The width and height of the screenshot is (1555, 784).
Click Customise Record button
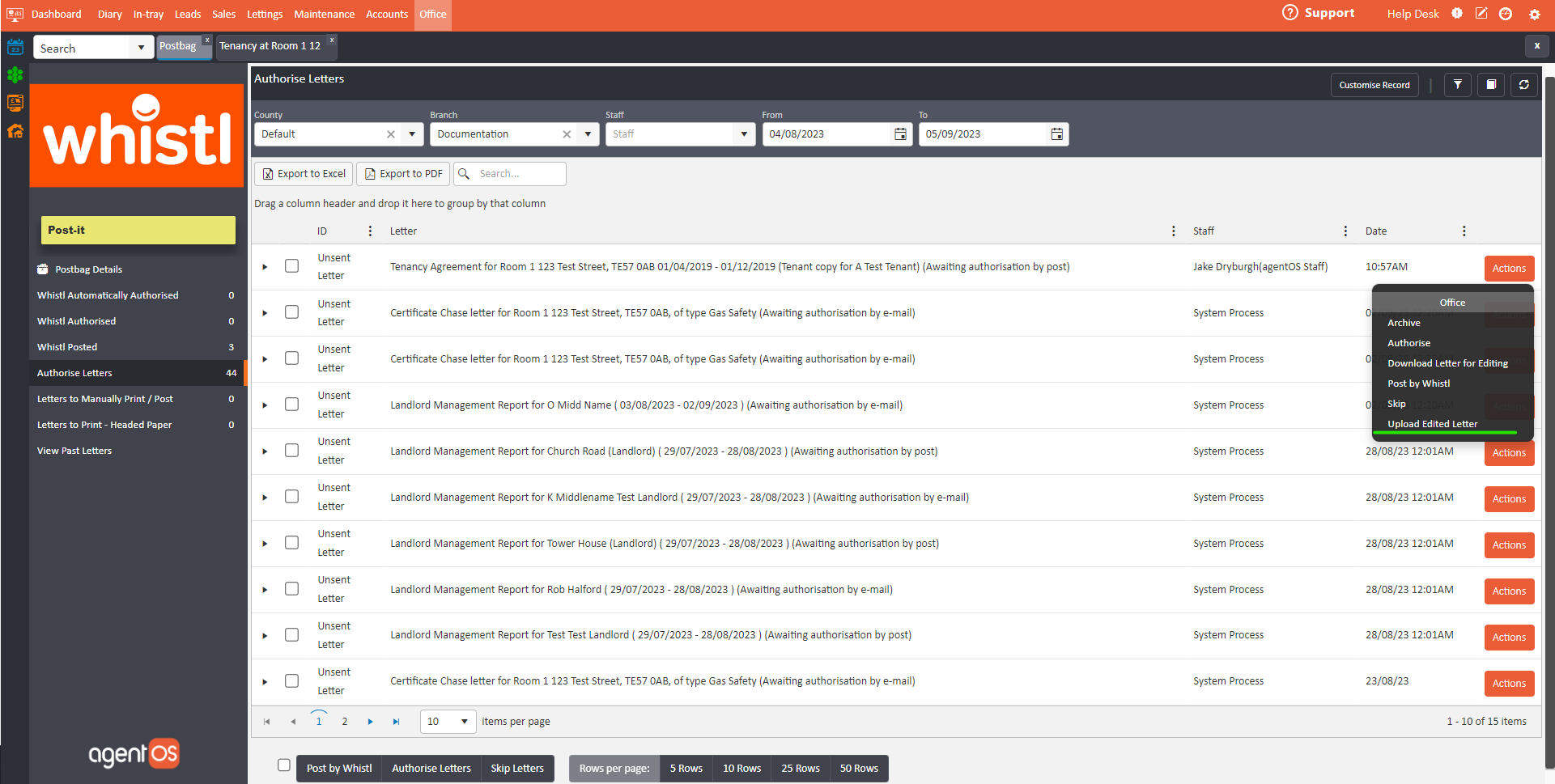pyautogui.click(x=1374, y=85)
